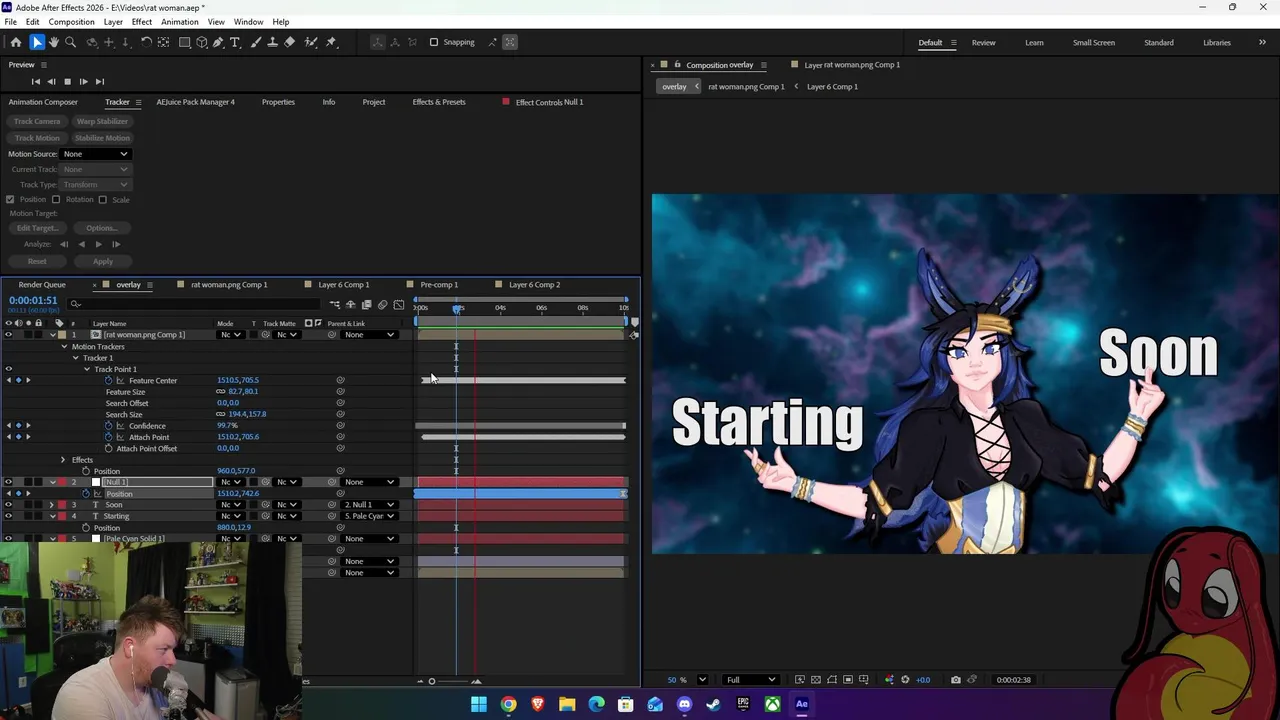Stop playback in the Preview panel
The height and width of the screenshot is (720, 1280).
[67, 81]
